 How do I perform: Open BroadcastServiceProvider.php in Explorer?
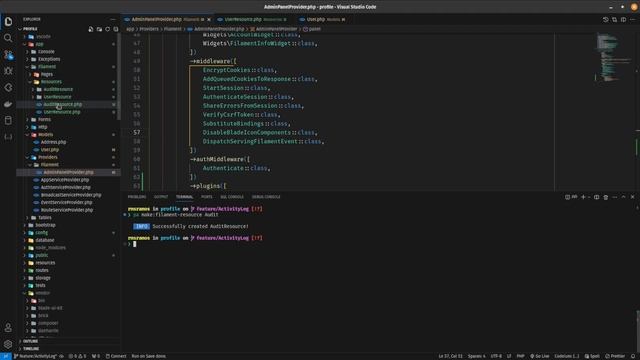(71, 195)
